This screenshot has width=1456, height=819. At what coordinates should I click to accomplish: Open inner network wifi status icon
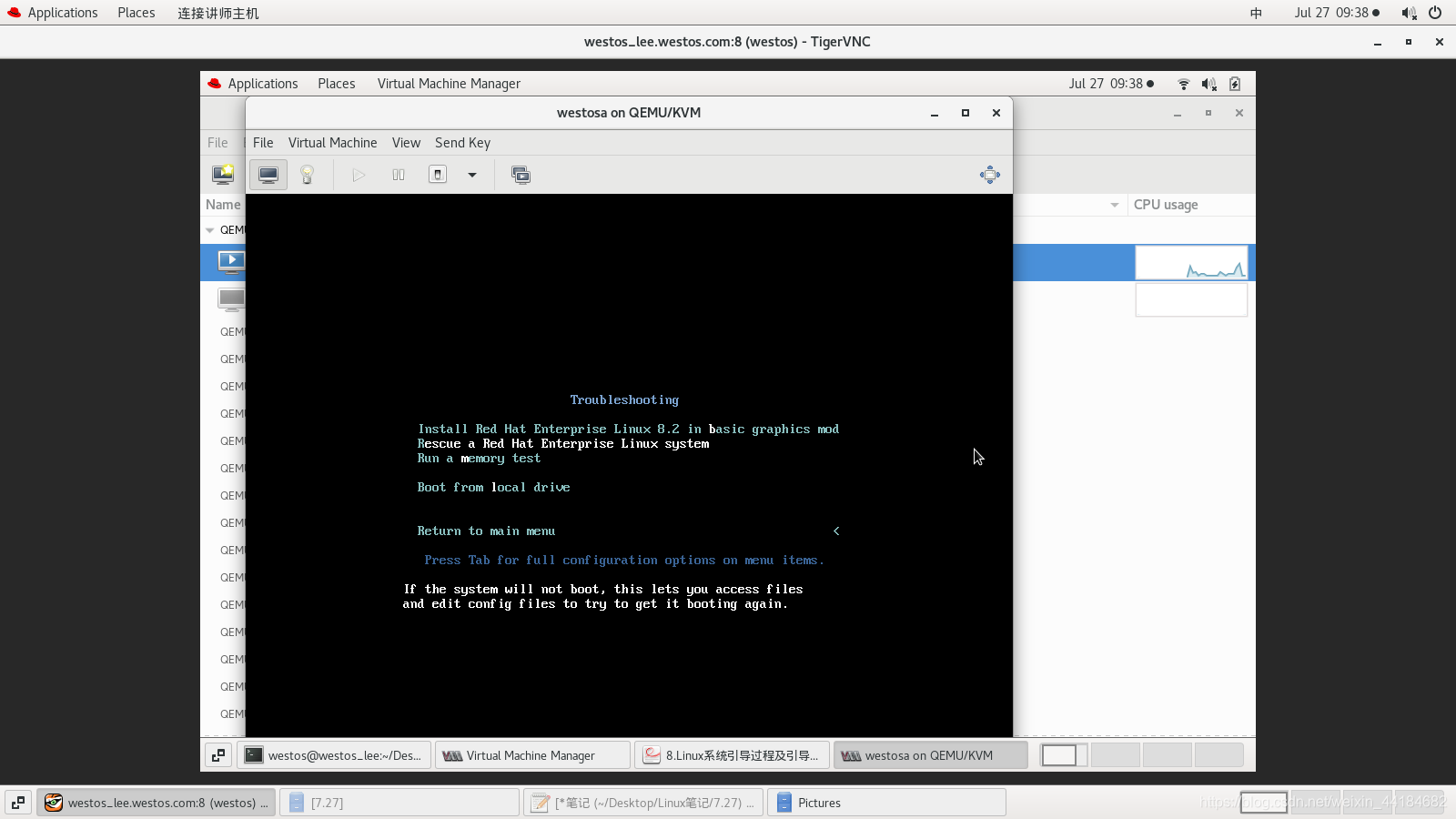pyautogui.click(x=1184, y=84)
